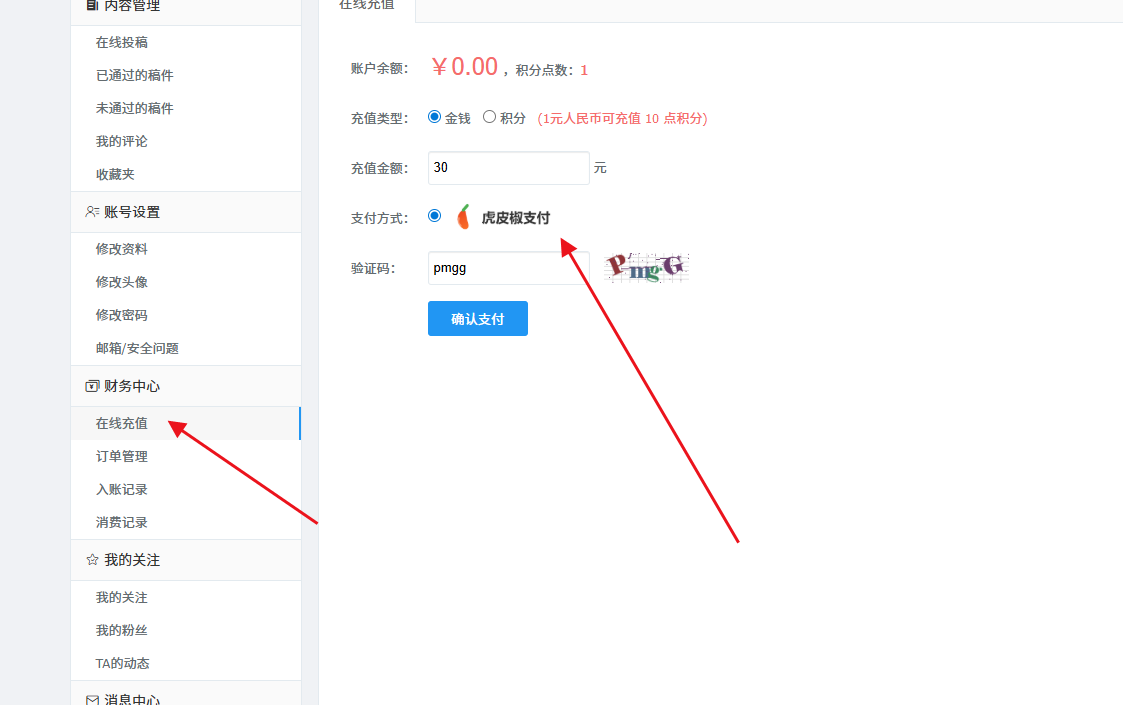Click the 消息中心 envelope icon
The image size is (1123, 705).
[92, 699]
